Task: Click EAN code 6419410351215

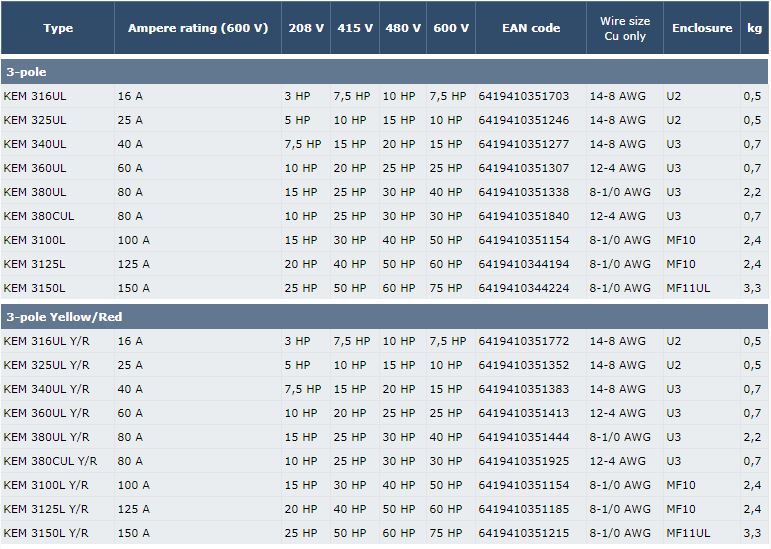Action: pyautogui.click(x=524, y=533)
